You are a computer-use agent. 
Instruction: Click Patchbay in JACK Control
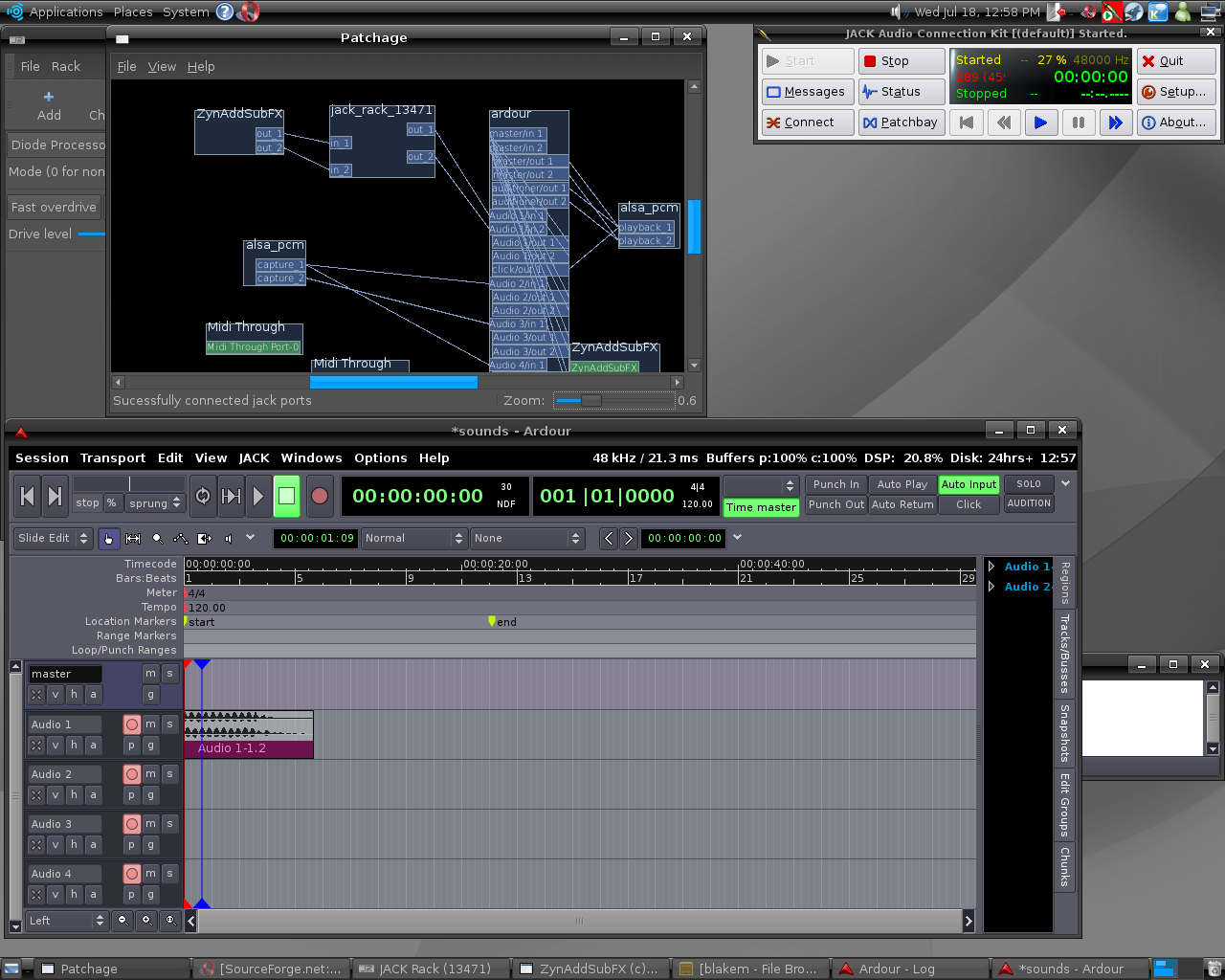(901, 122)
